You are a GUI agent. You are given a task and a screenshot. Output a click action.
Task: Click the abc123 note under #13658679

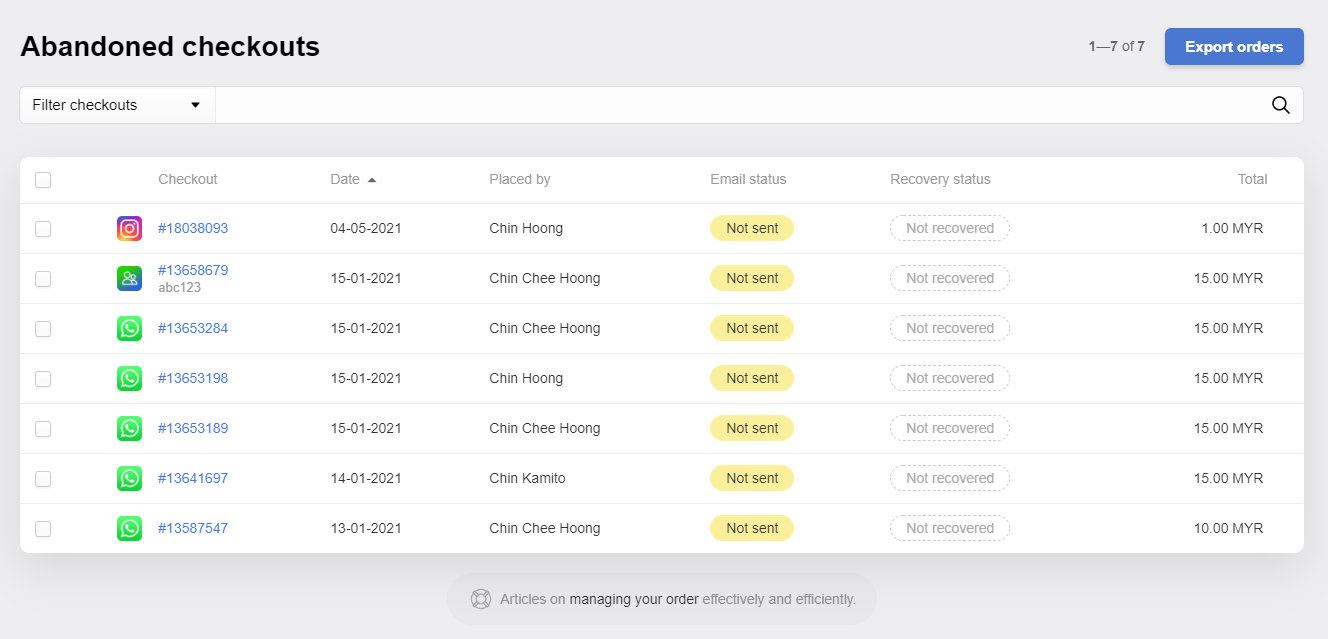[180, 288]
